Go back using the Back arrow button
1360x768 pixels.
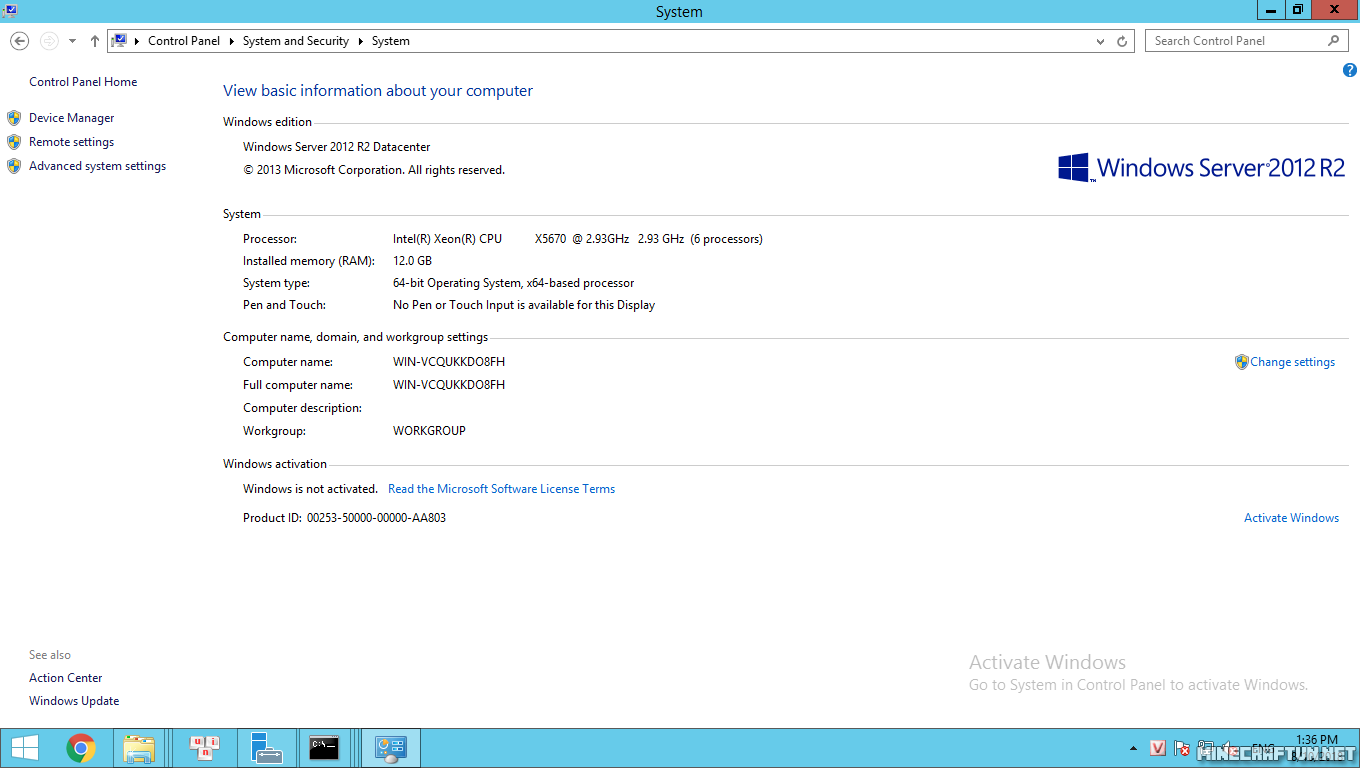(19, 41)
